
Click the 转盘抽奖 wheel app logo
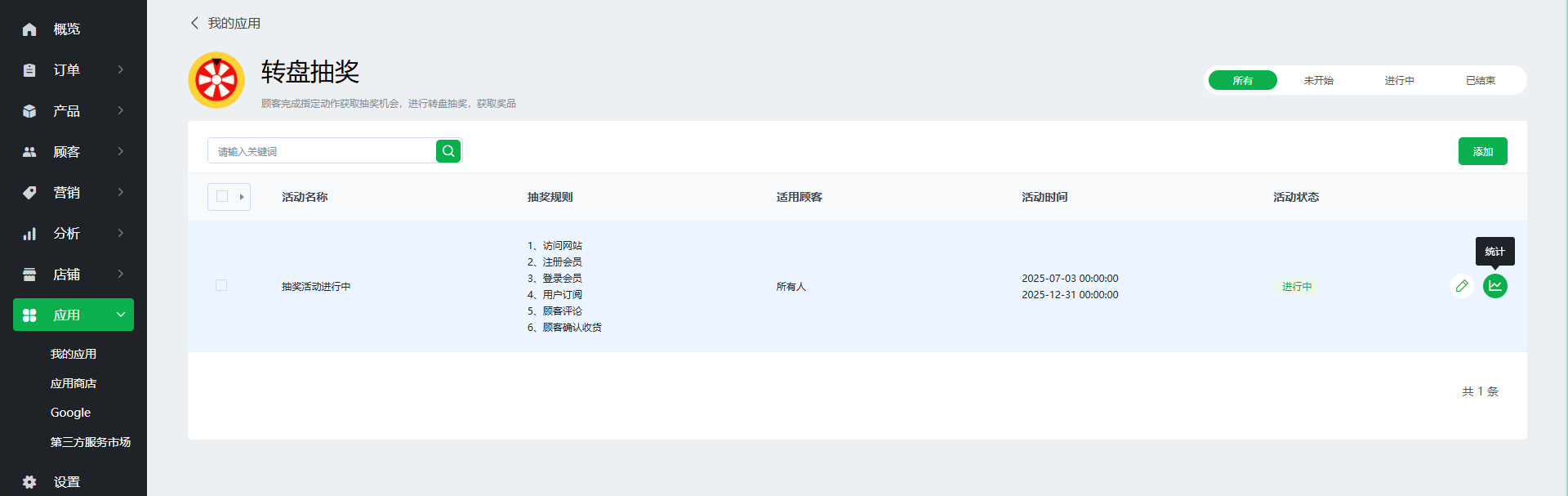(216, 80)
